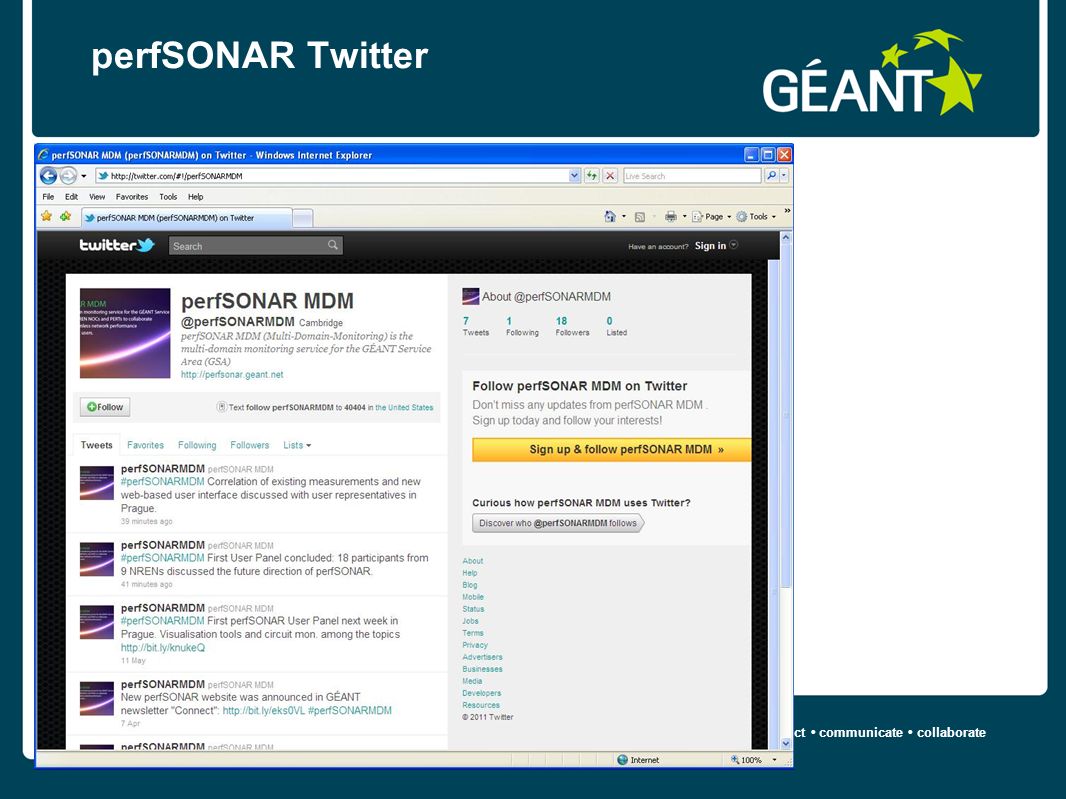Expand the Print options dropdown arrow
This screenshot has width=1066, height=799.
point(684,217)
